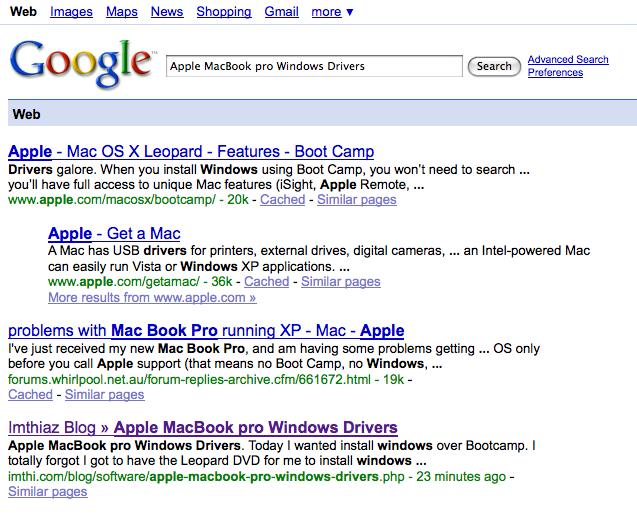Click the 'Web' results header bar label
This screenshot has height=515, width=637.
[x=26, y=114]
